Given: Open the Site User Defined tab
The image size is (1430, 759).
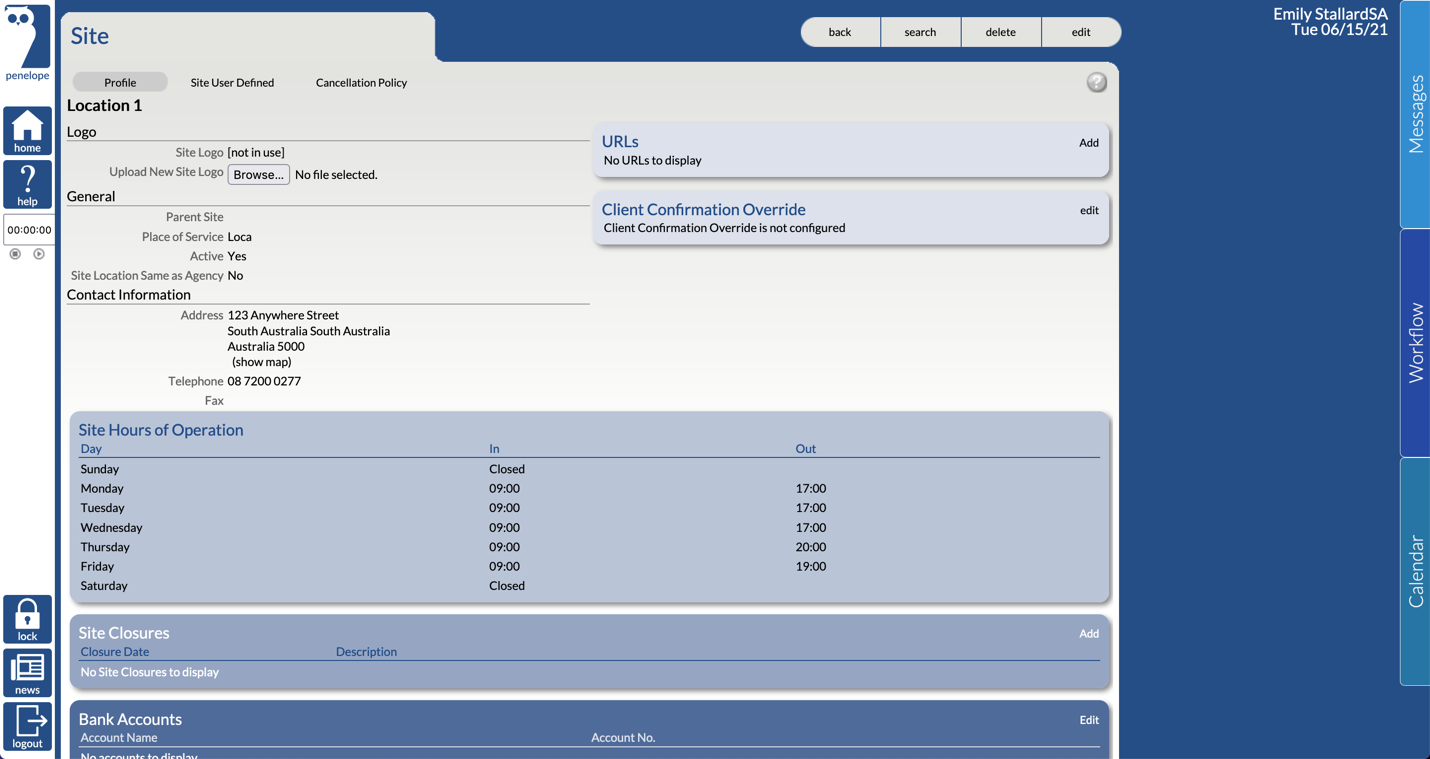Looking at the screenshot, I should [232, 82].
